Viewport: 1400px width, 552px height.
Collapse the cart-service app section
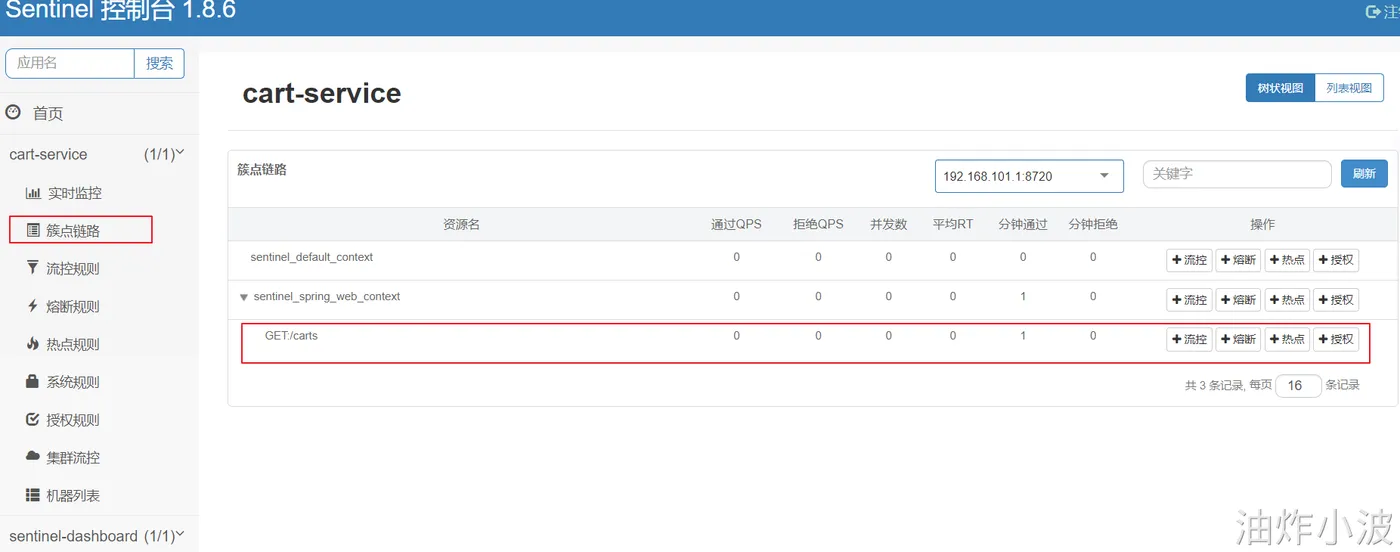click(x=97, y=154)
